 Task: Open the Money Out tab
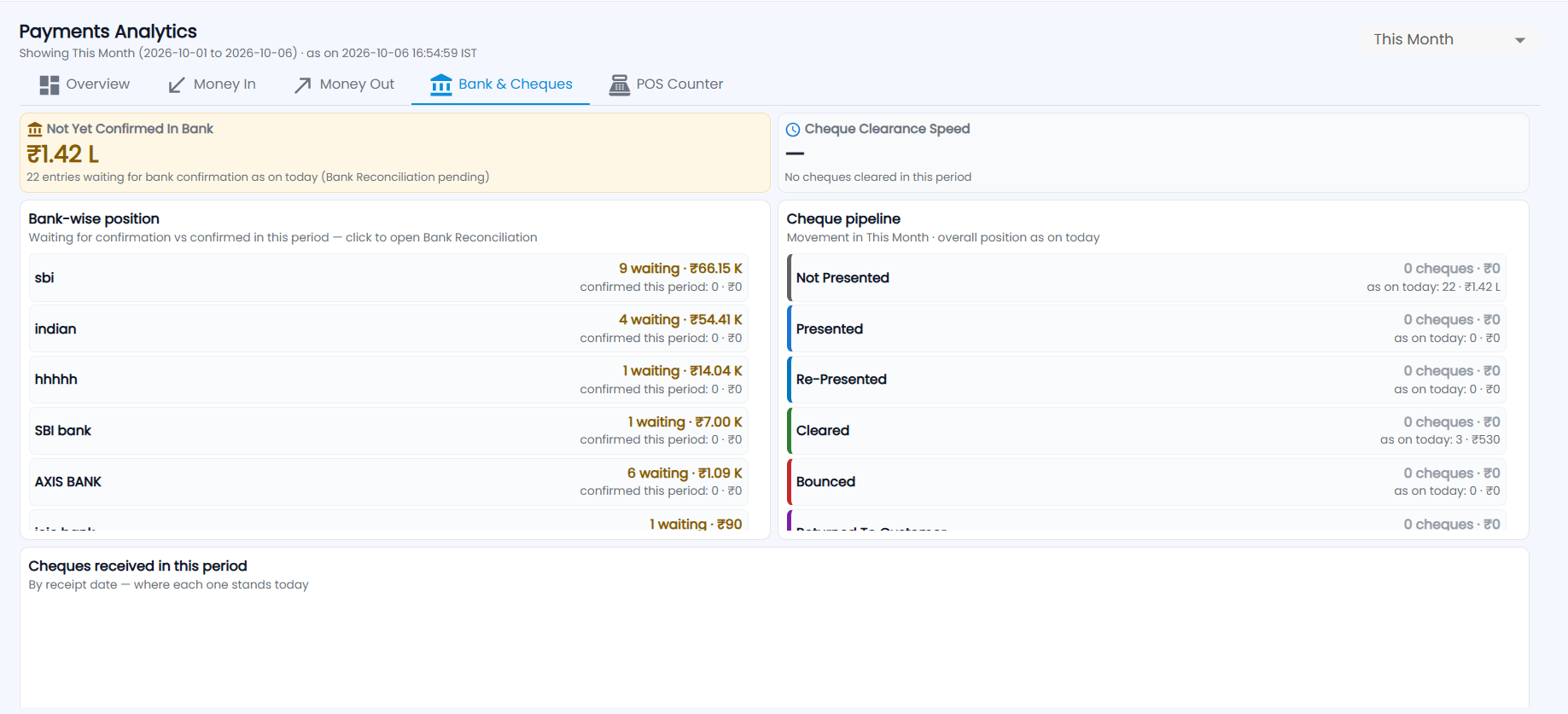[344, 84]
